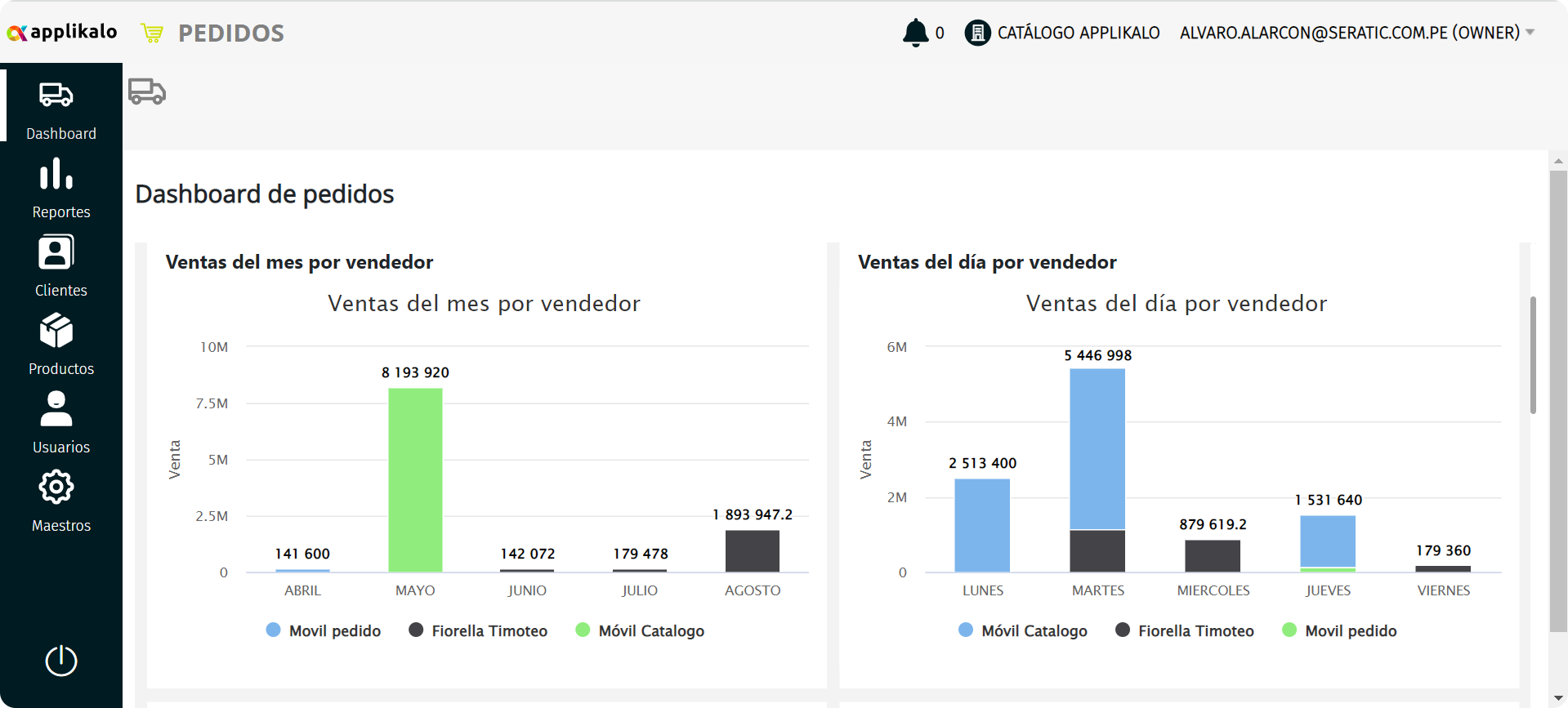This screenshot has height=708, width=1568.
Task: Click the 141 600 data label
Action: tap(302, 554)
